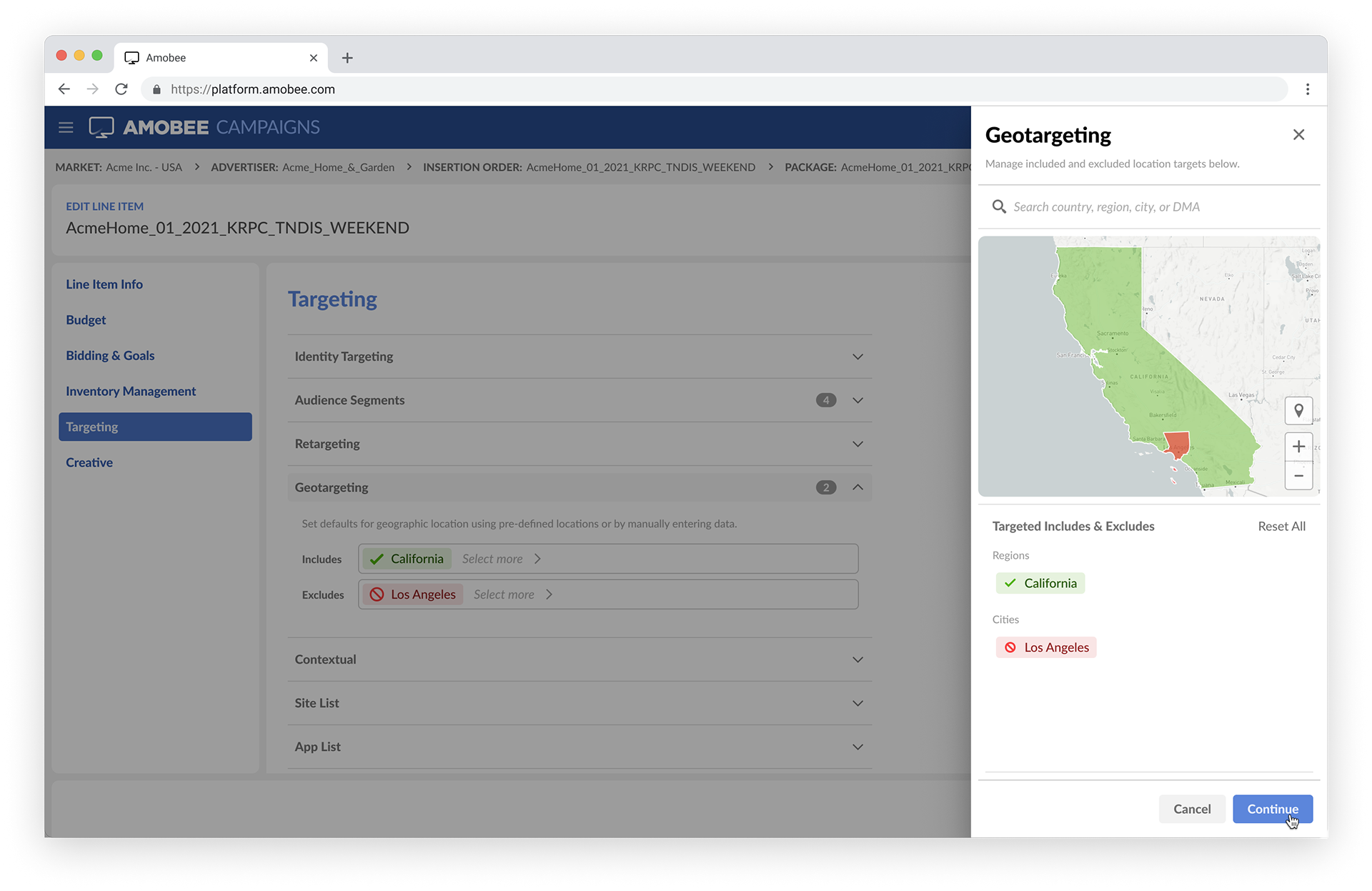Image resolution: width=1372 pixels, height=891 pixels.
Task: View site info via the padlock icon
Action: coord(156,89)
